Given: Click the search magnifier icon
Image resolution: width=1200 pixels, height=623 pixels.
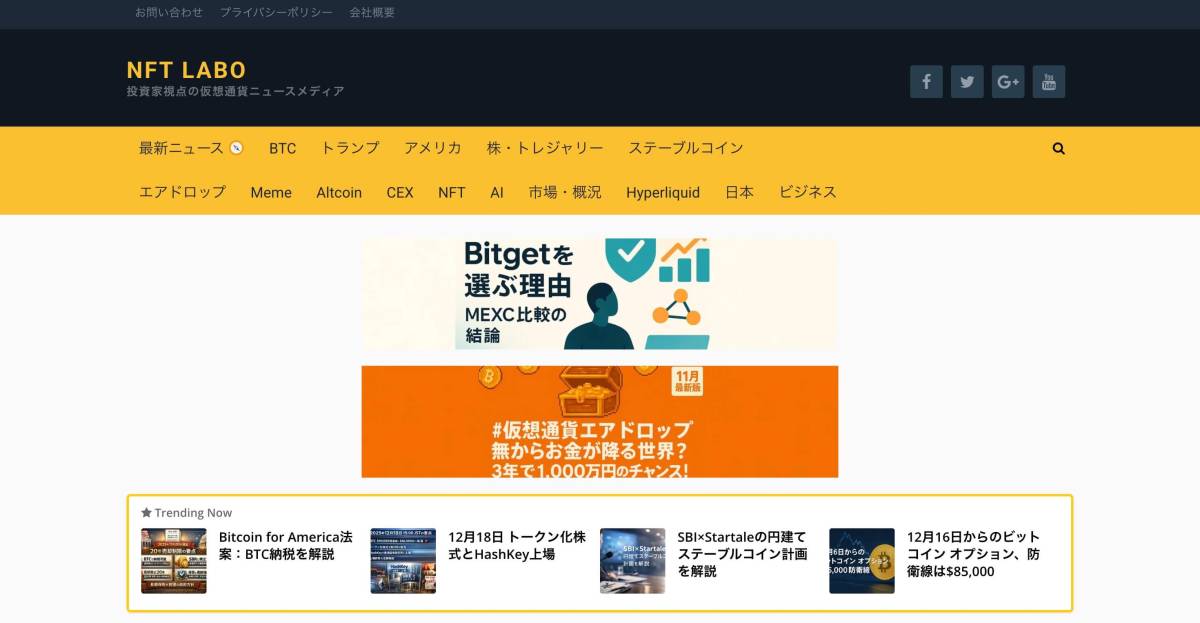Looking at the screenshot, I should [1059, 148].
